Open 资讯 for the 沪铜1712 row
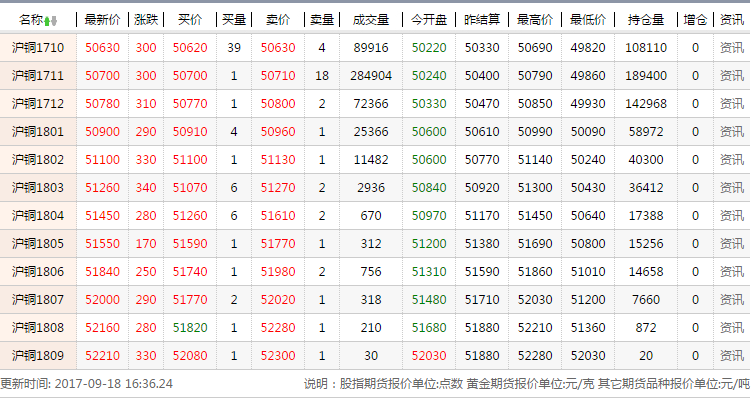The image size is (756, 400). [731, 104]
